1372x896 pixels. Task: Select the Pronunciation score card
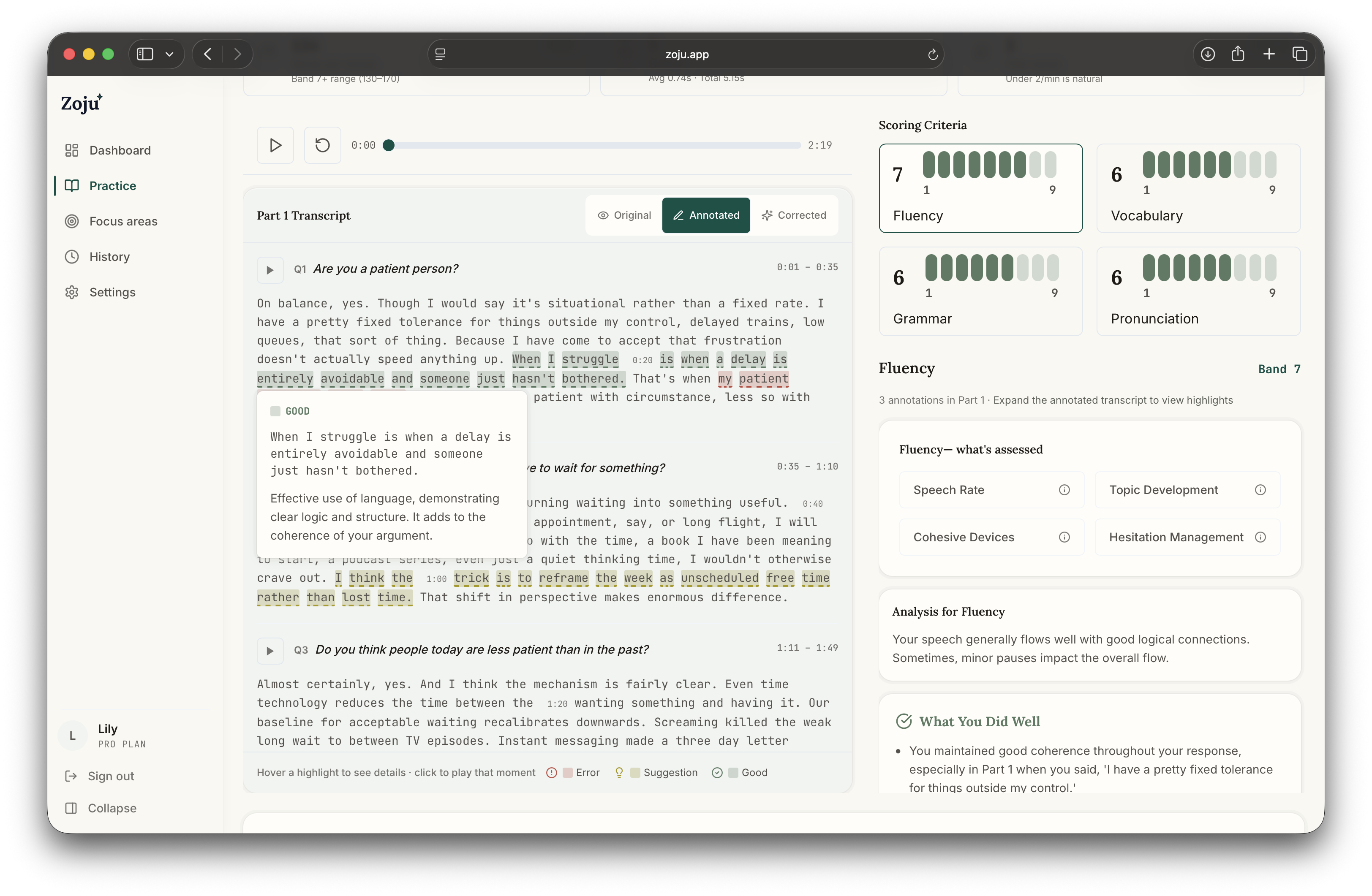(1198, 292)
